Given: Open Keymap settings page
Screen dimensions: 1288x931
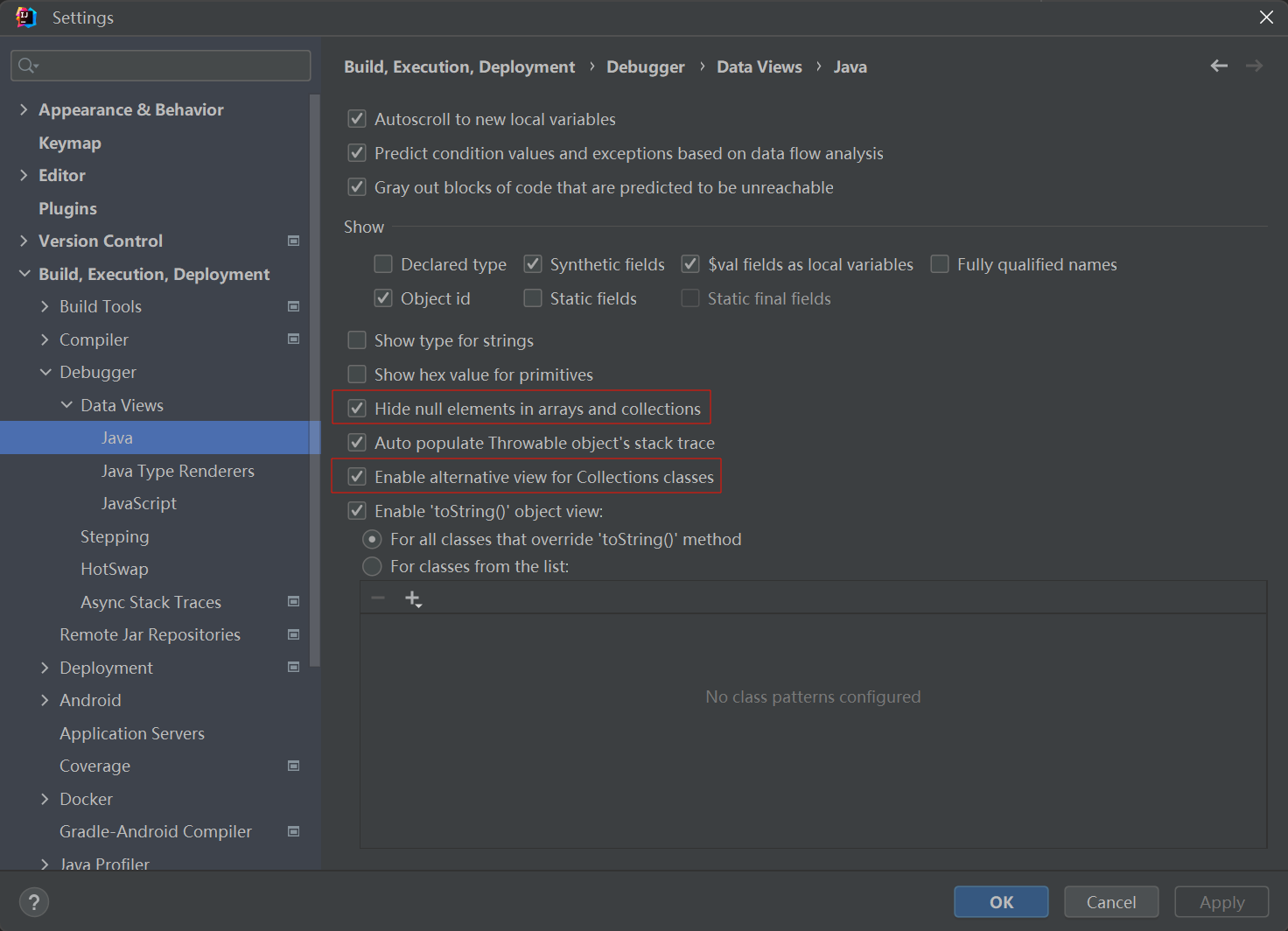Looking at the screenshot, I should click(x=70, y=143).
